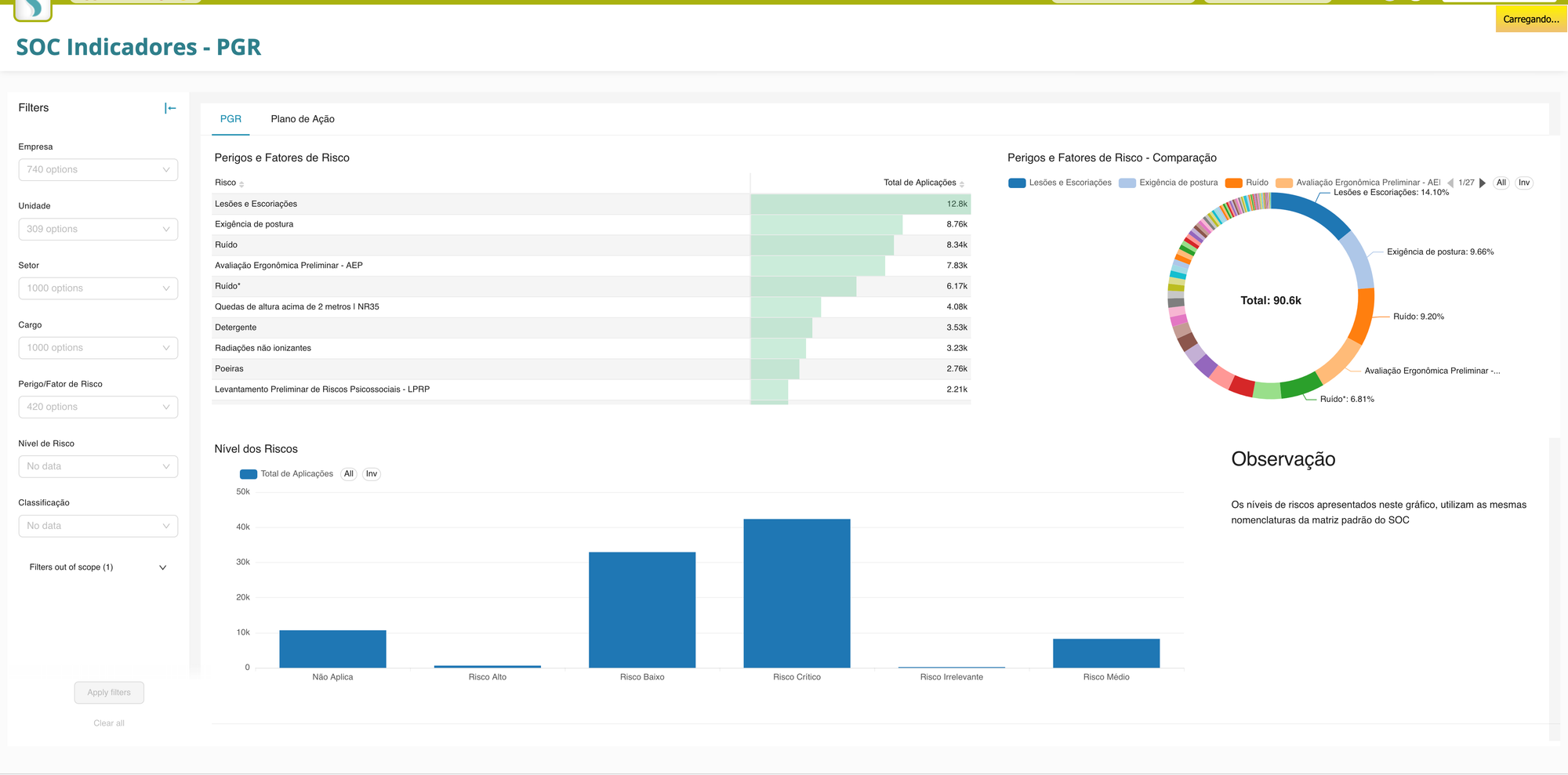The image size is (1568, 775).
Task: Open the Unidade filter dropdown
Action: (x=98, y=229)
